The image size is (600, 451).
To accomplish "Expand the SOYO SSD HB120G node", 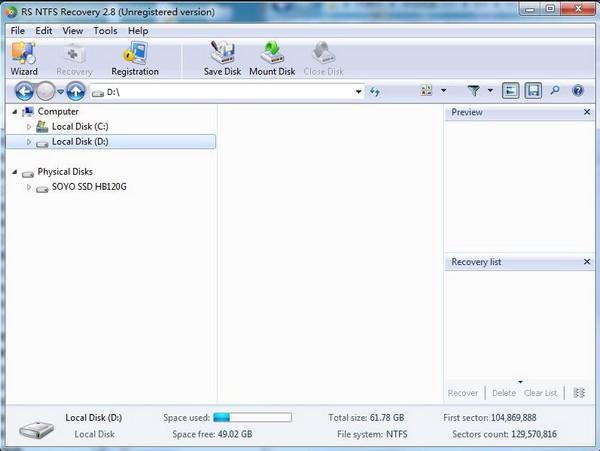I will tap(29, 187).
